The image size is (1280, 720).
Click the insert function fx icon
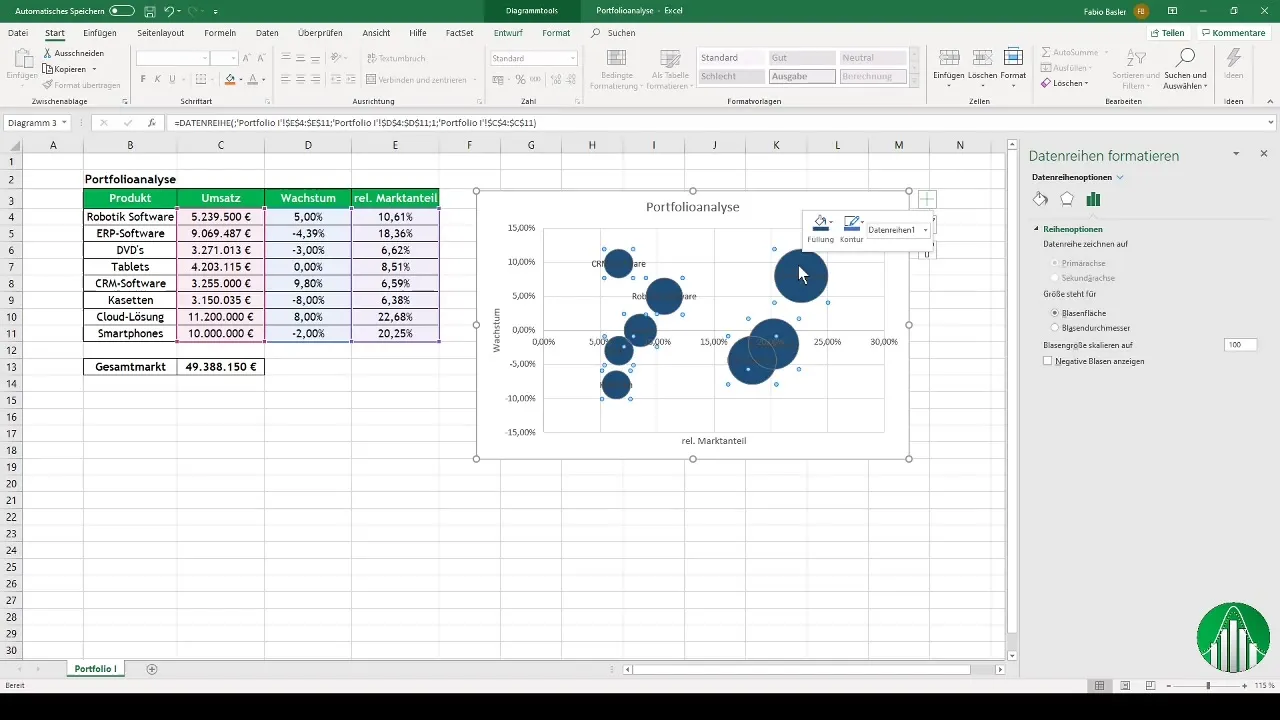point(152,123)
